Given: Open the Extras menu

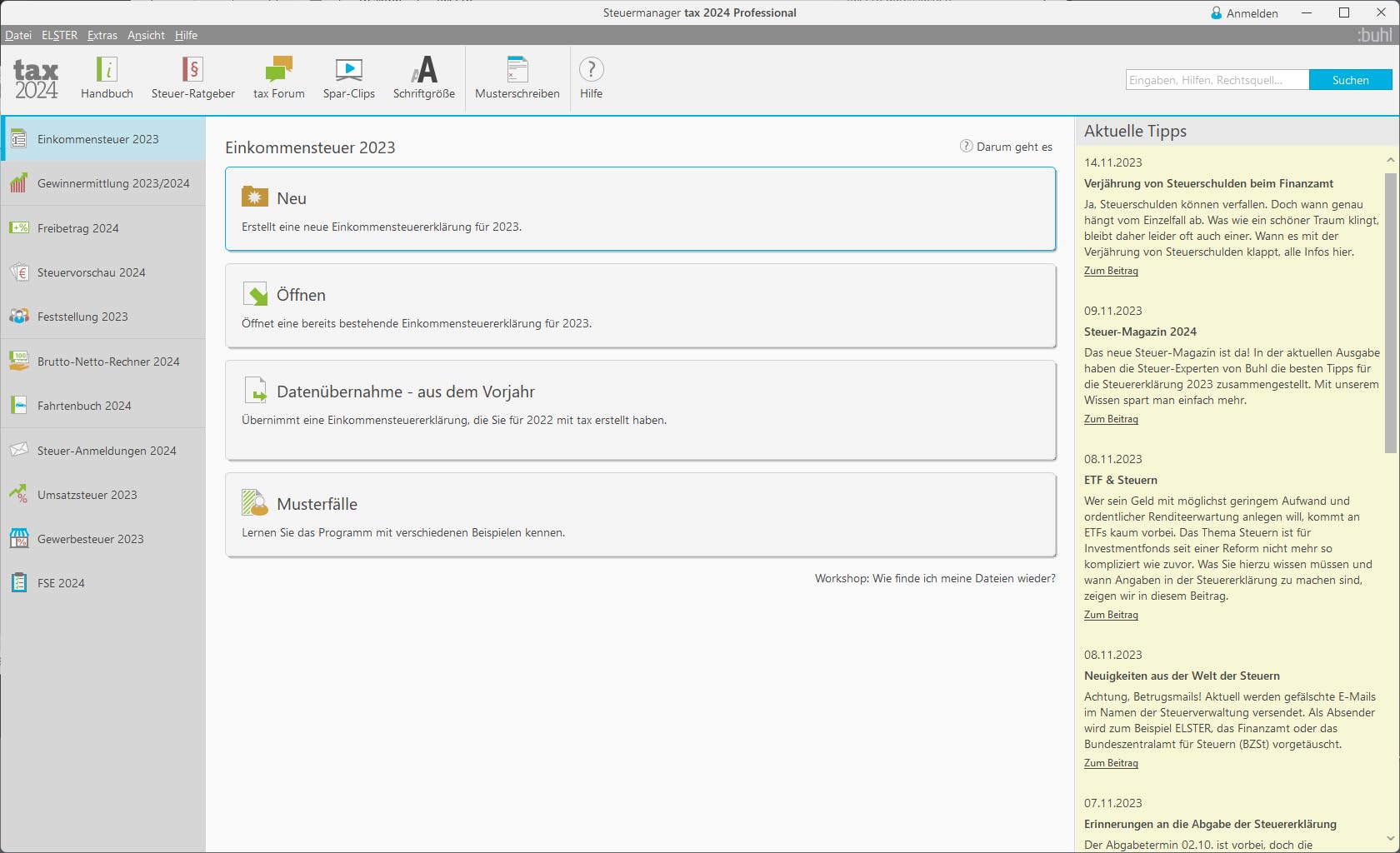Looking at the screenshot, I should (102, 35).
